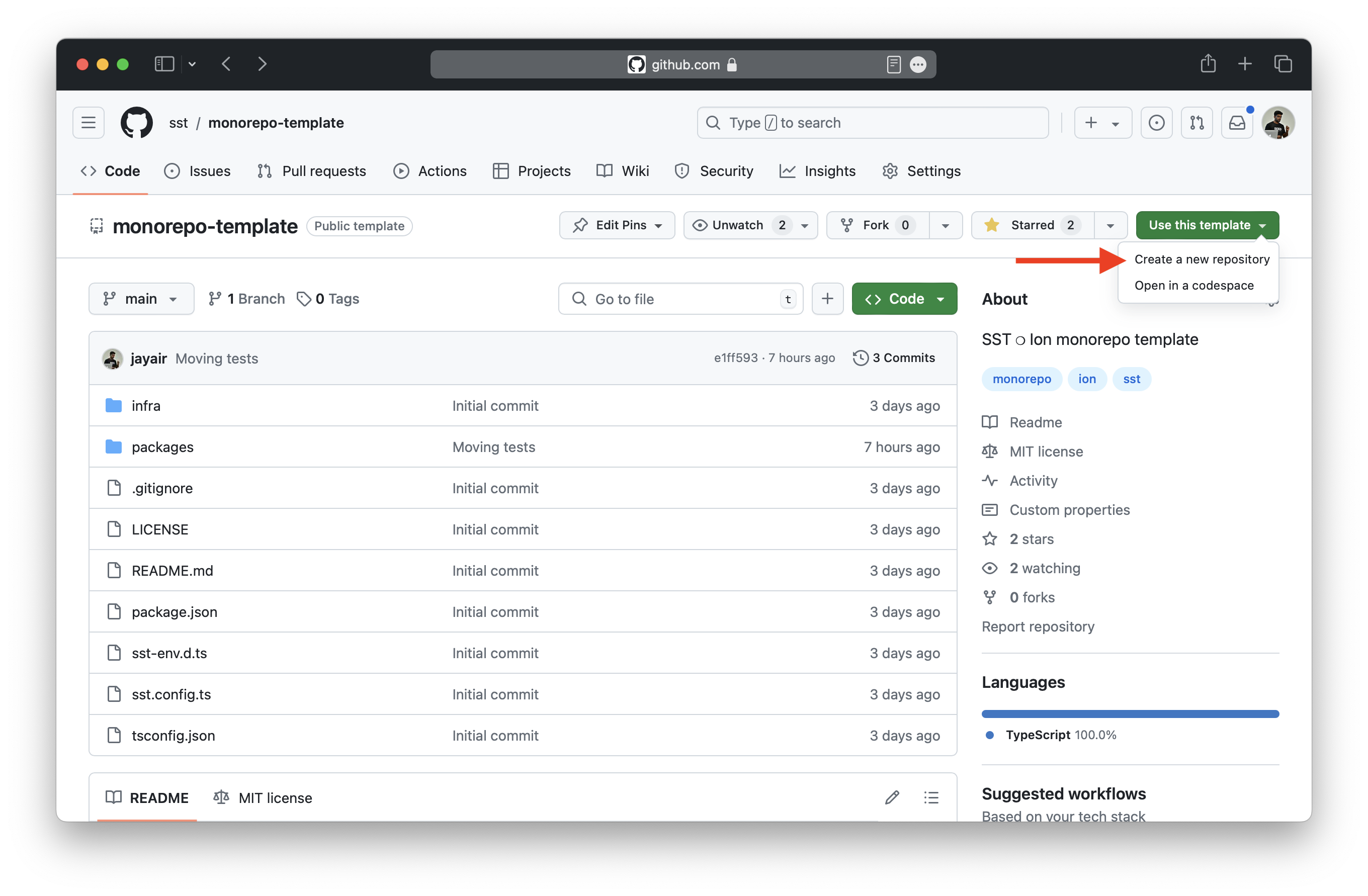
Task: Click the Reader view icon in address bar
Action: [x=893, y=64]
